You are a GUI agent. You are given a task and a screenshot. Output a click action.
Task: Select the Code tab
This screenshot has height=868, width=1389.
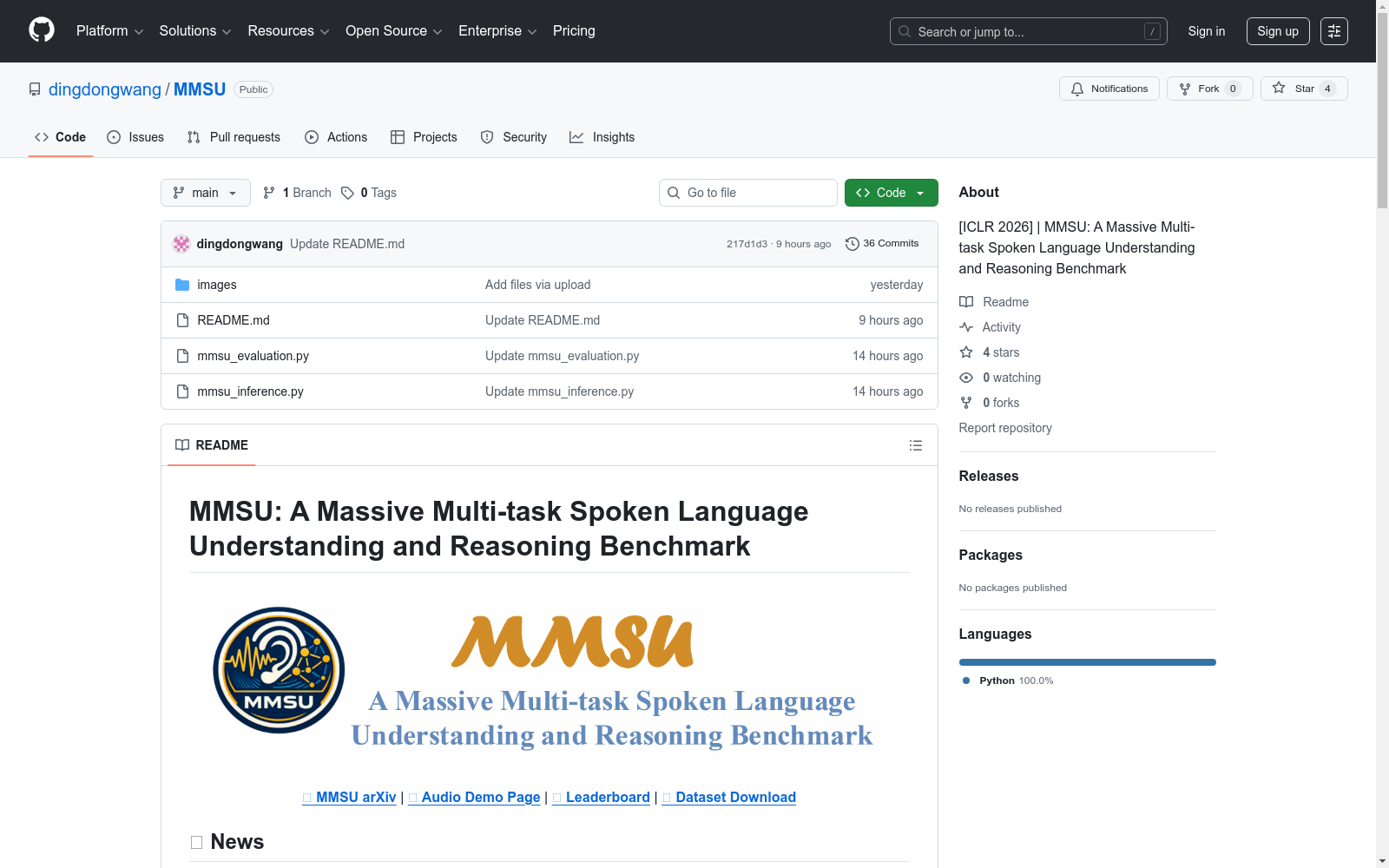[x=61, y=137]
